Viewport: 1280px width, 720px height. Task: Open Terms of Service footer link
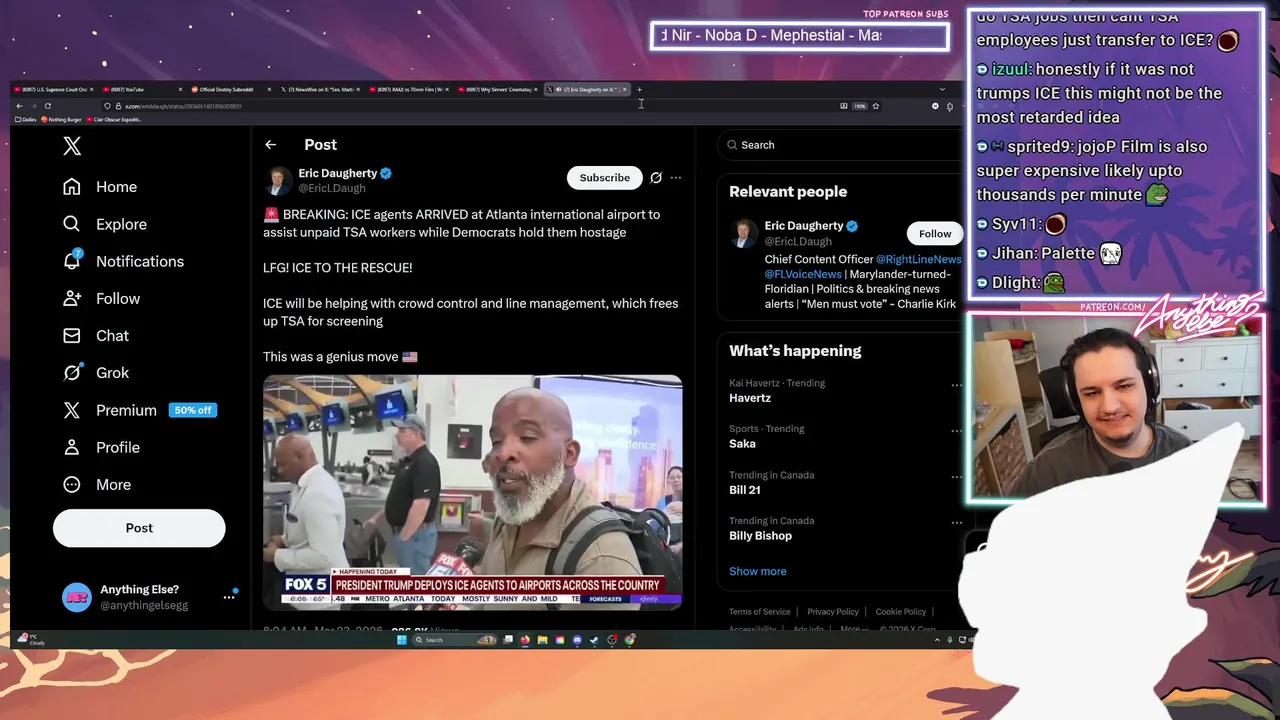[759, 612]
